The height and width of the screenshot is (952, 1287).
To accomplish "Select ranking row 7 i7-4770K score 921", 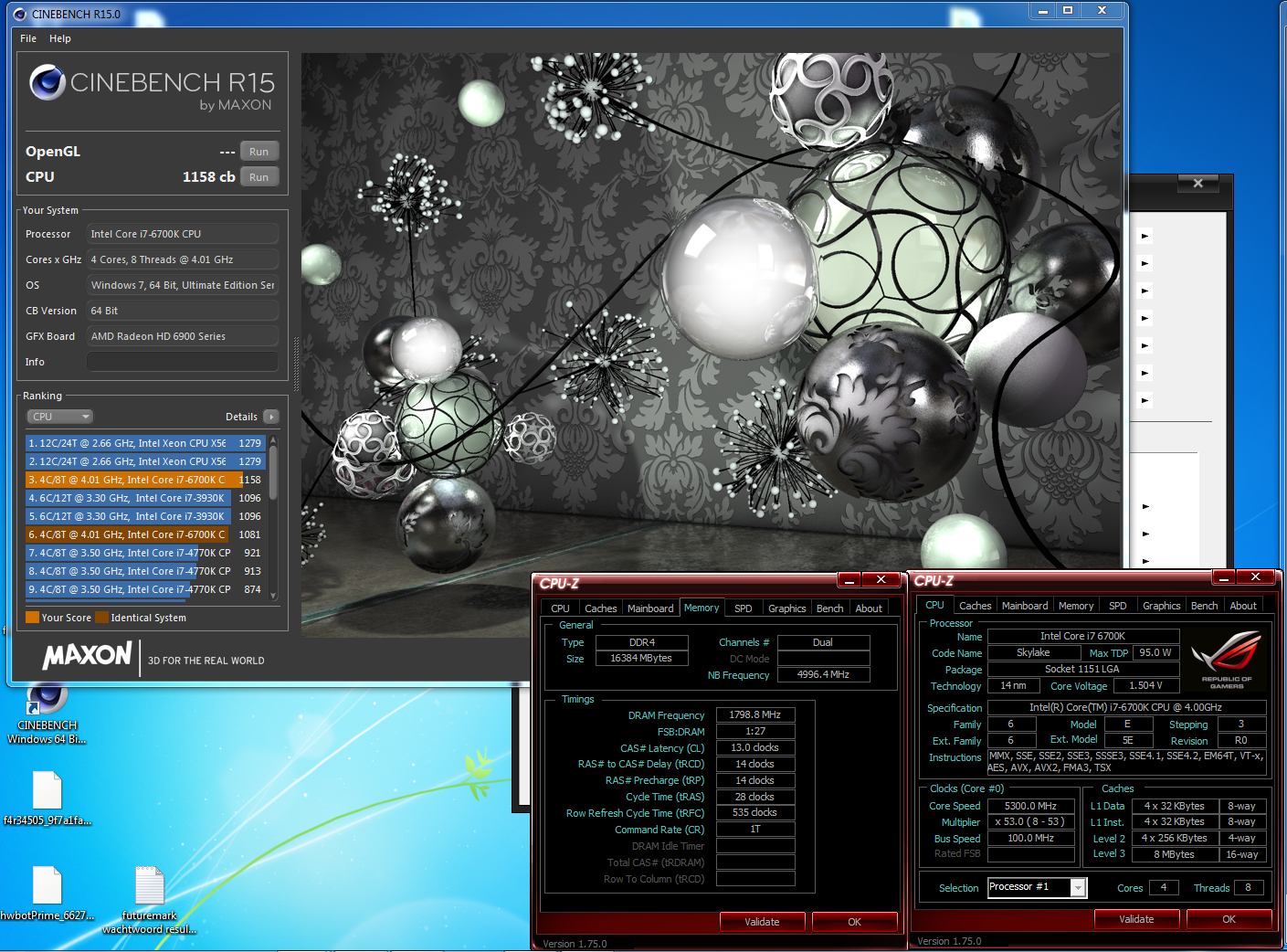I will [145, 553].
